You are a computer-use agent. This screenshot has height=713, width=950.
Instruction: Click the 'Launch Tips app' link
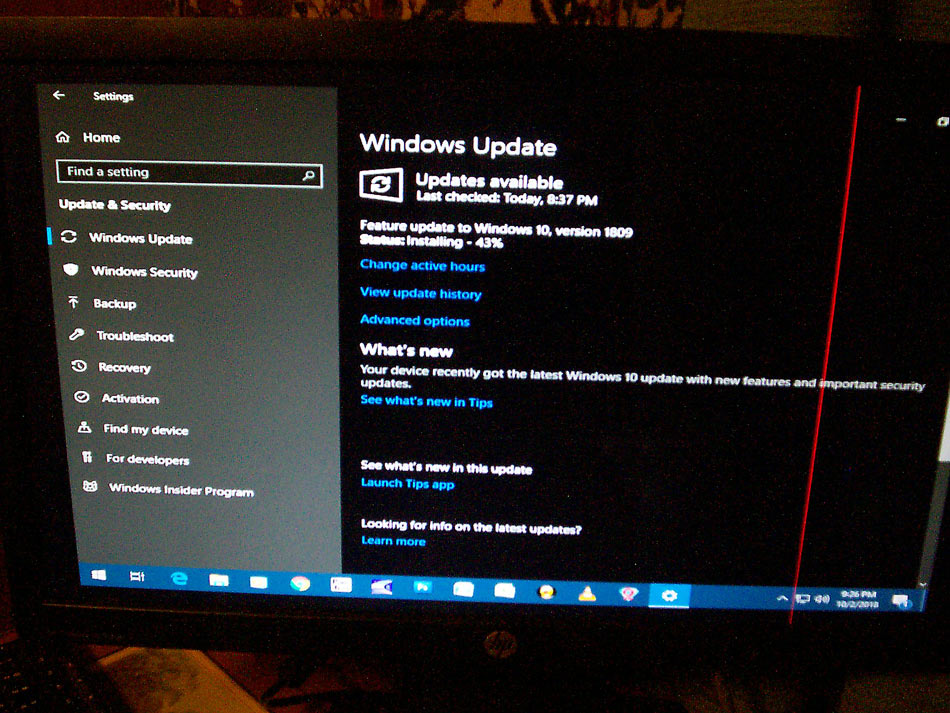pyautogui.click(x=408, y=483)
